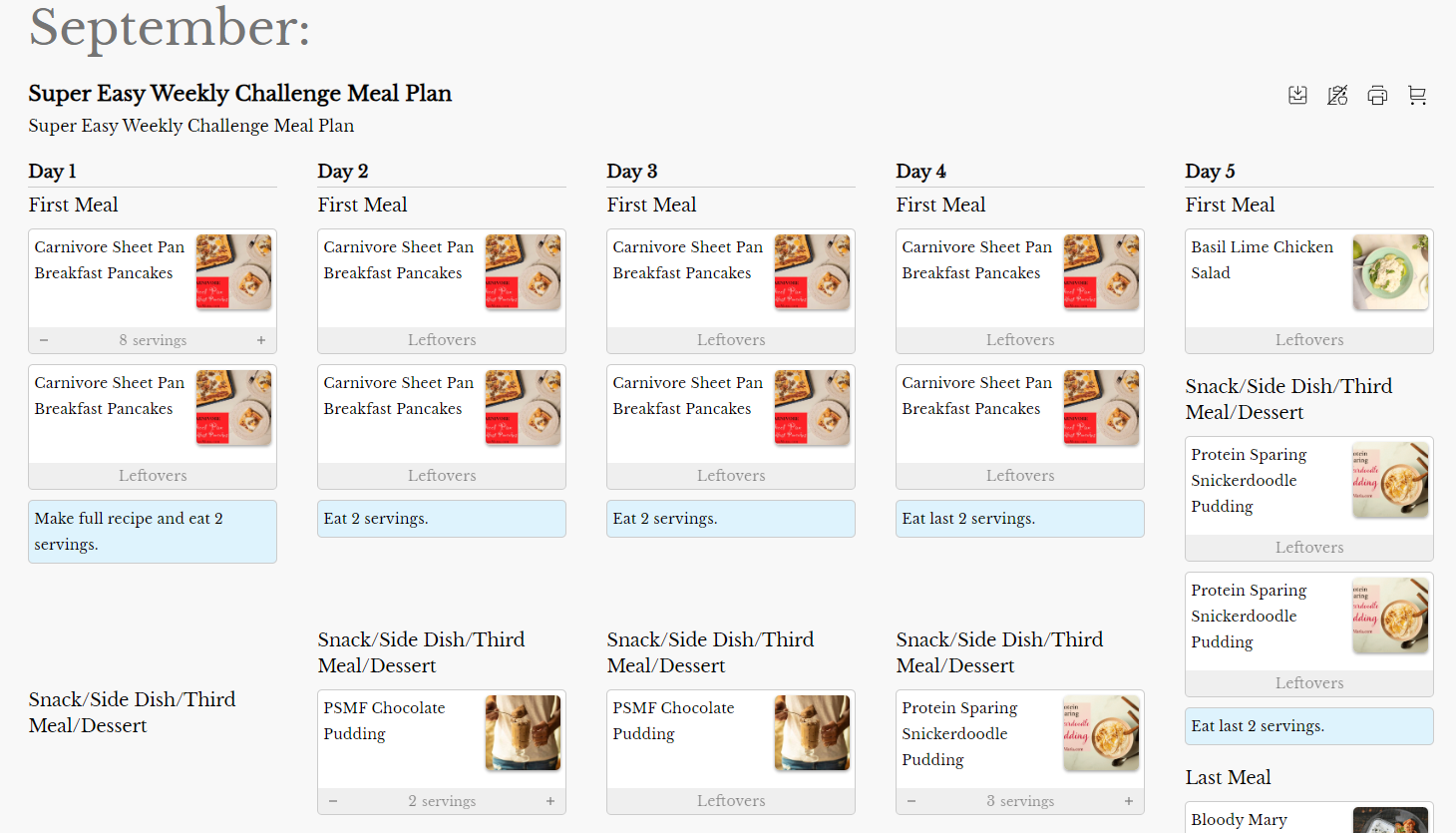This screenshot has width=1456, height=833.
Task: Click Day 4 Protein Sparing Snickerdoodle Pudding thumbnail
Action: pyautogui.click(x=1101, y=733)
